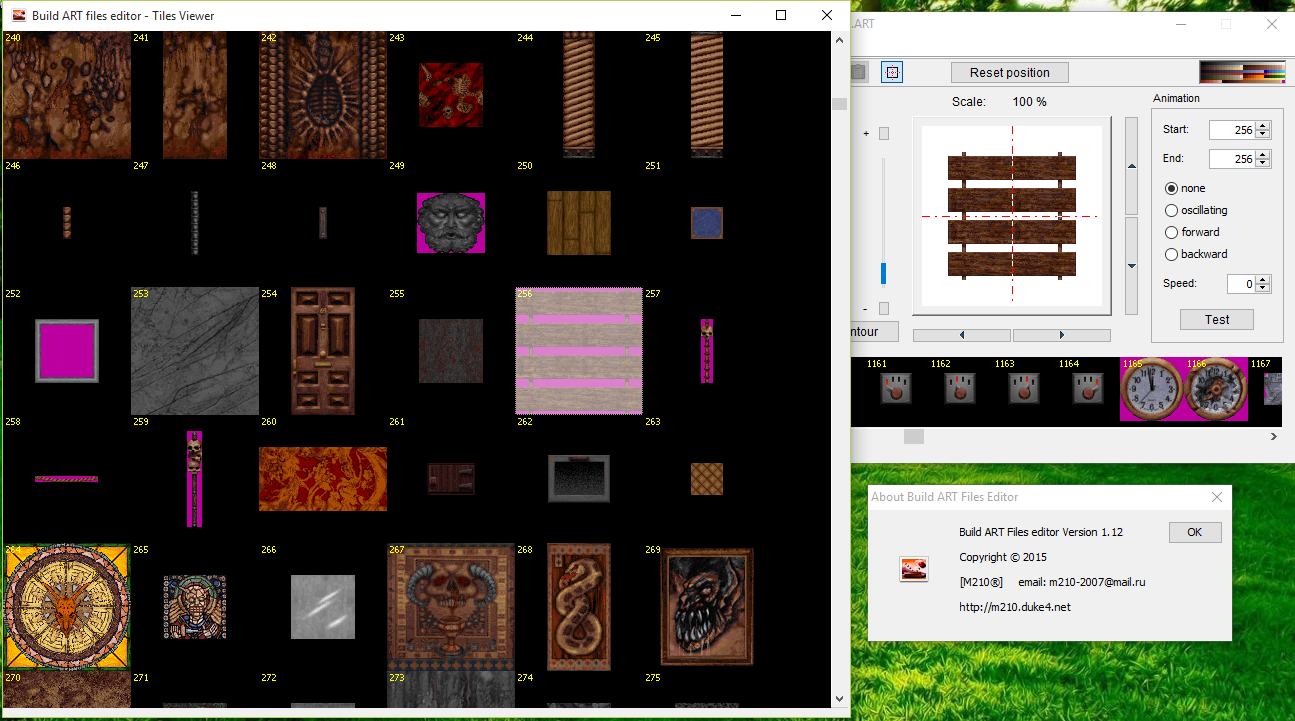Shift tile position right with arrow
This screenshot has width=1295, height=721.
tap(1061, 335)
